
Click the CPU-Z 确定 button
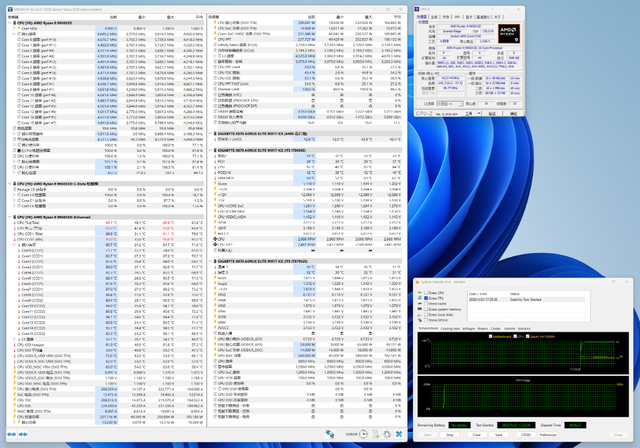coord(513,113)
